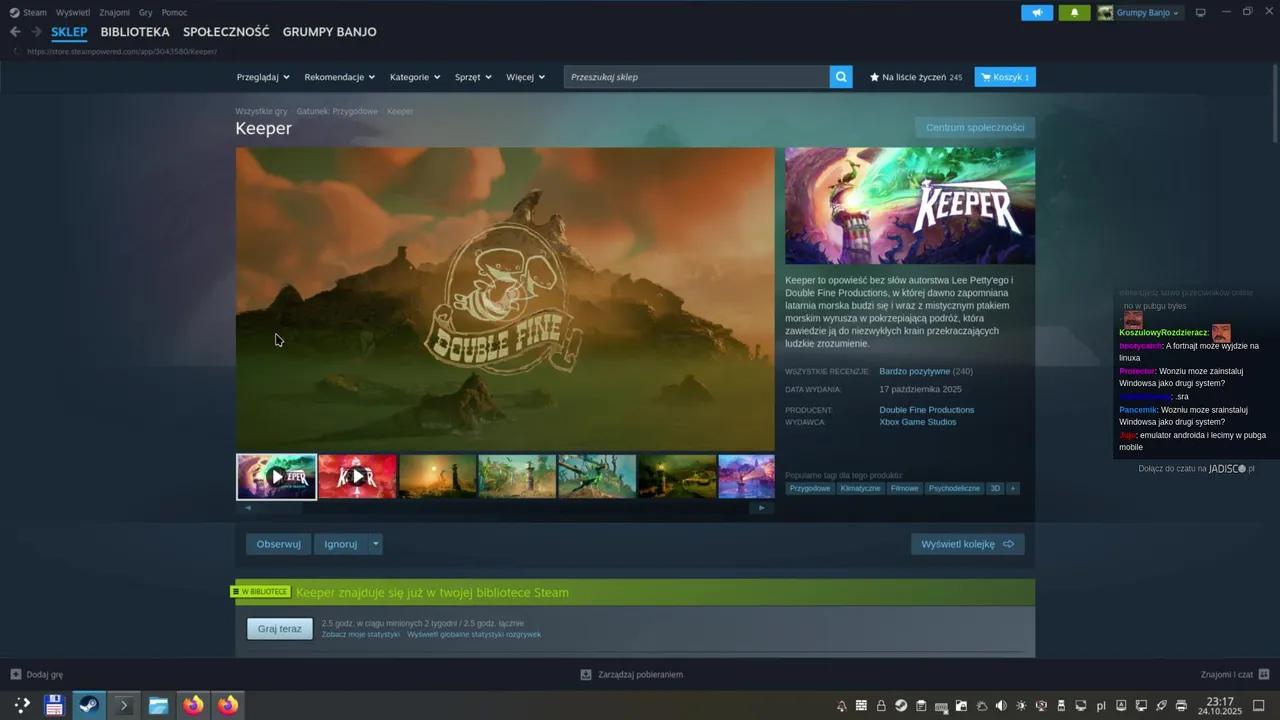Click 'Zobacz moje statystyki' link
This screenshot has width=1280, height=720.
pyautogui.click(x=361, y=635)
